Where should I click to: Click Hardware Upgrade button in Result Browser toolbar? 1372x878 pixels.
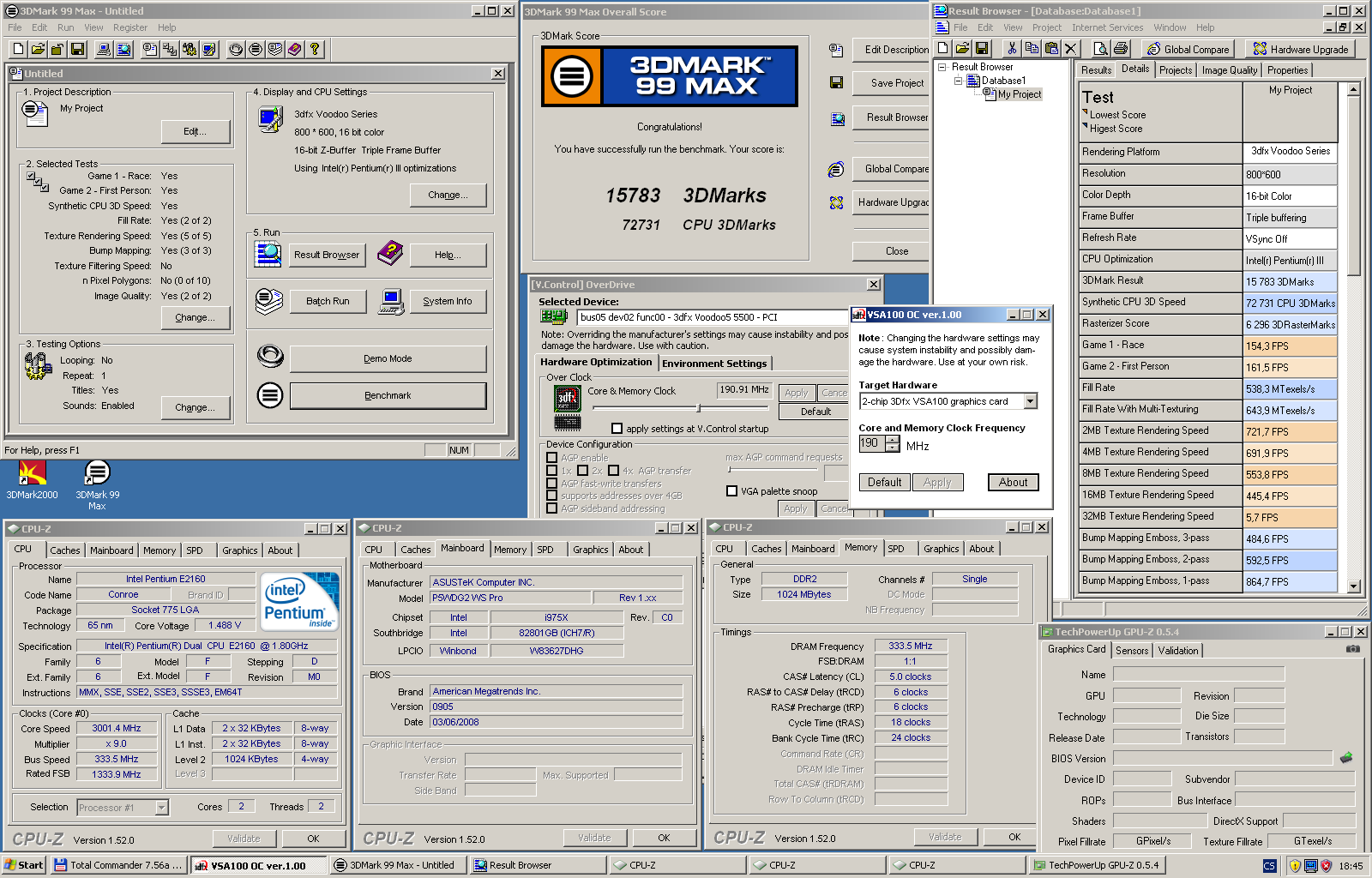tap(1301, 49)
